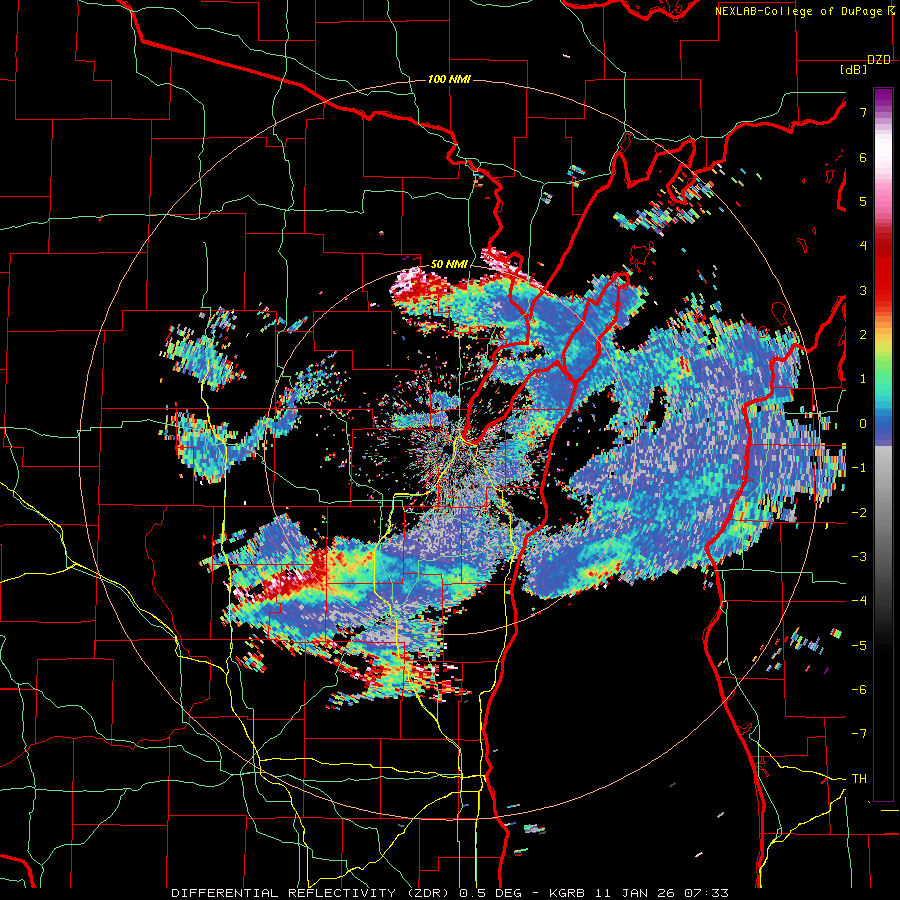
Task: Click the 5 value on the scale
Action: 863,201
